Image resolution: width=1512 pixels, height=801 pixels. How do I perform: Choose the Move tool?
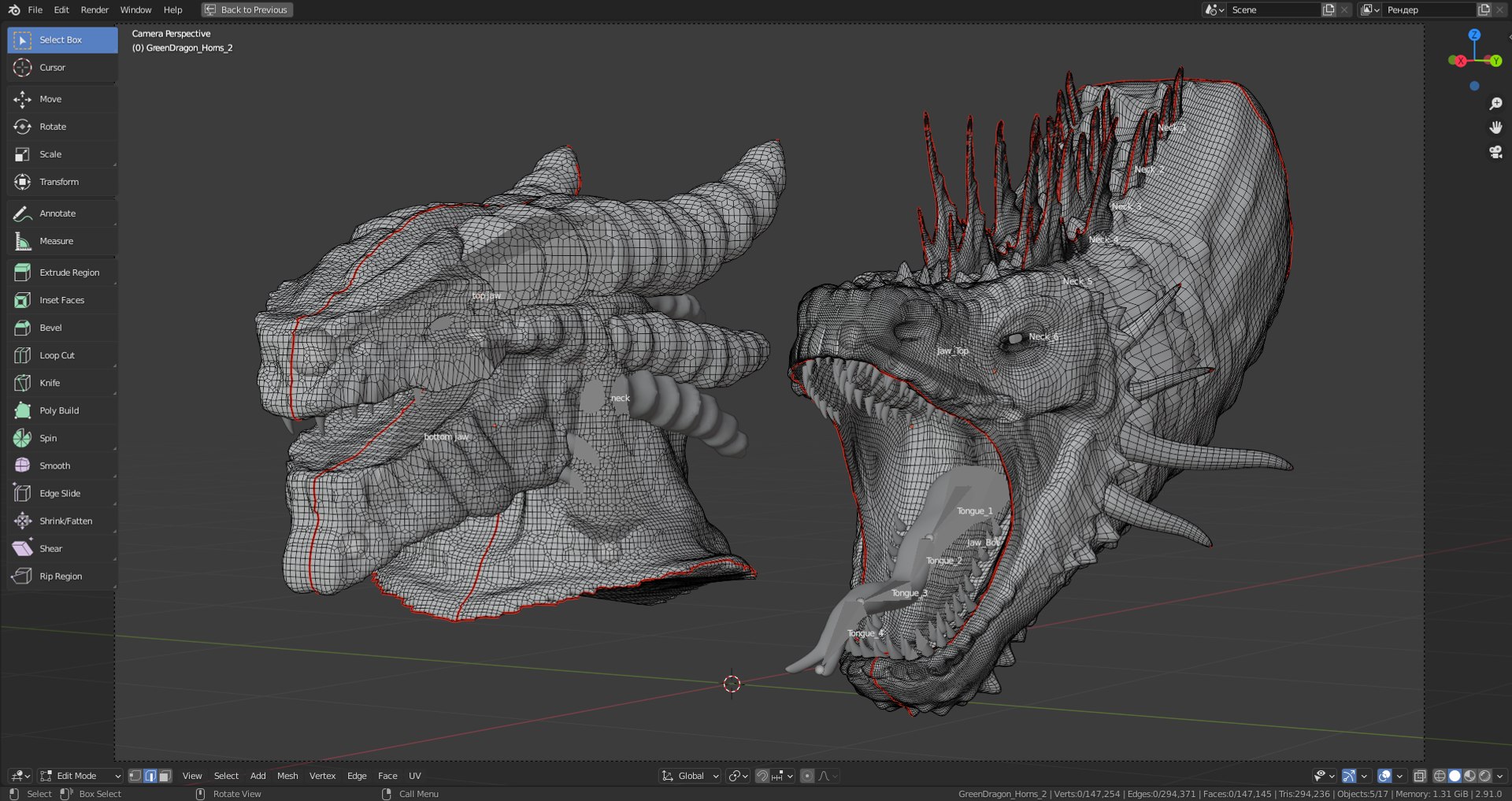(x=62, y=99)
